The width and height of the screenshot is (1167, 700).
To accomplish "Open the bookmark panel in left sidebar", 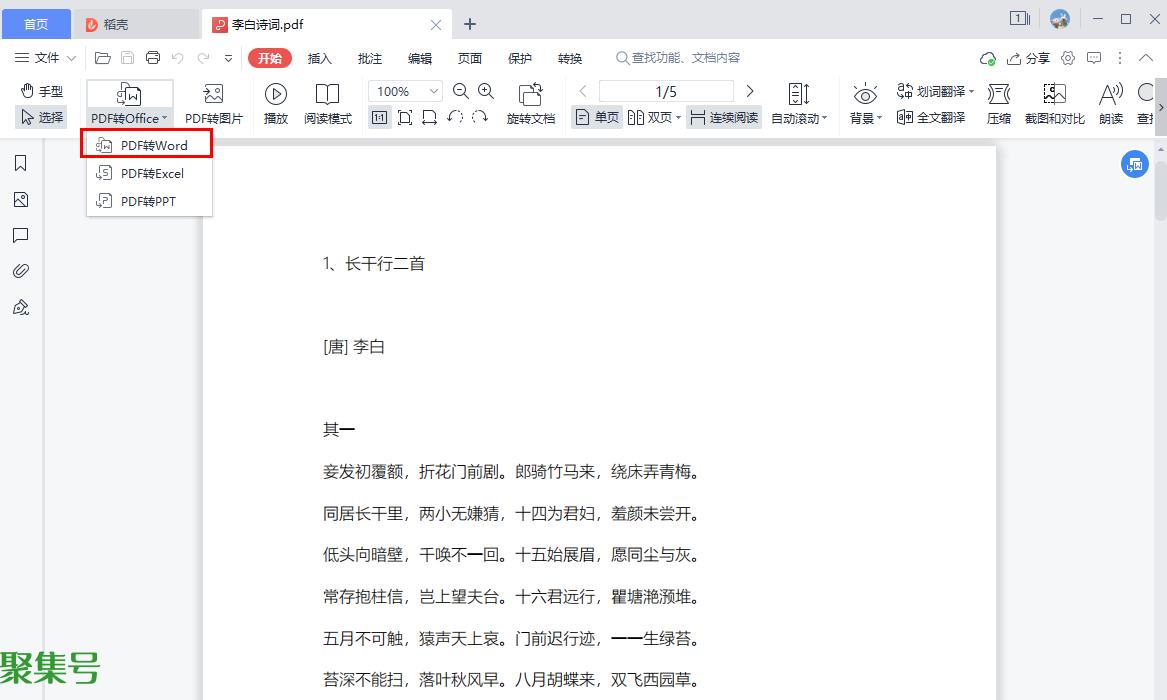I will point(20,163).
